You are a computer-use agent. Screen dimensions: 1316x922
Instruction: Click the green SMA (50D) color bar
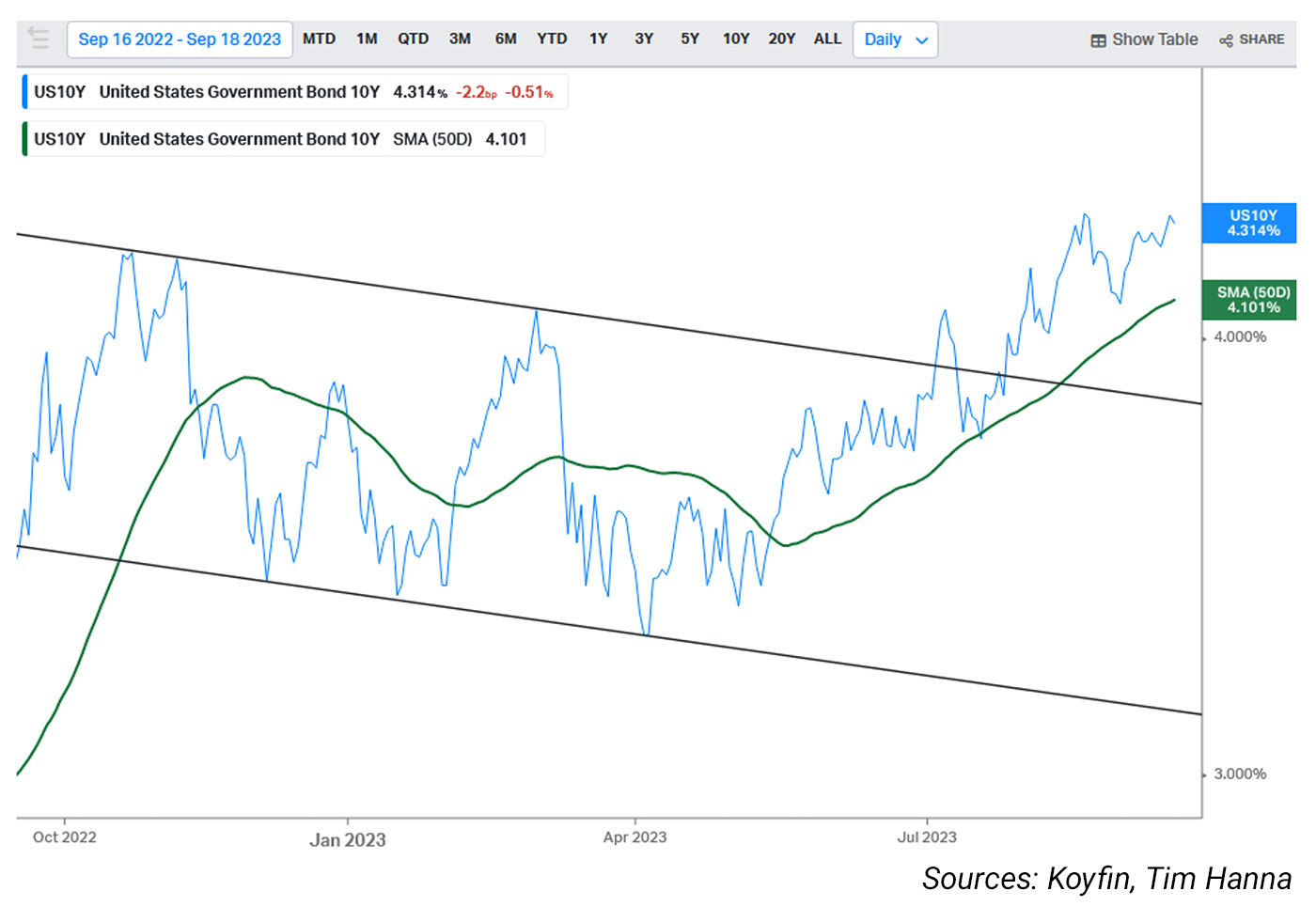pyautogui.click(x=24, y=139)
